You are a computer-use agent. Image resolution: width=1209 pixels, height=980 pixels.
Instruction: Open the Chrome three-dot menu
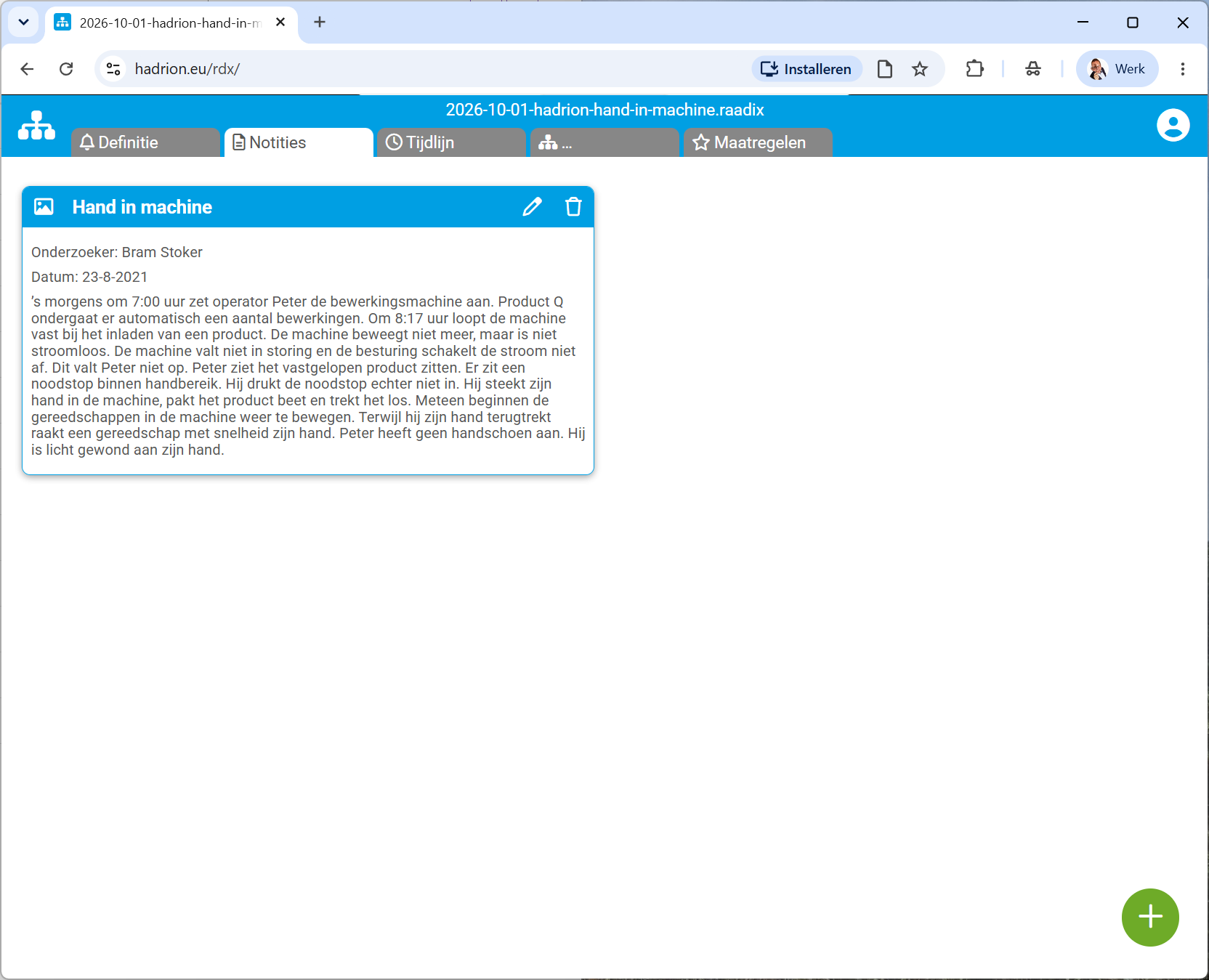1182,69
